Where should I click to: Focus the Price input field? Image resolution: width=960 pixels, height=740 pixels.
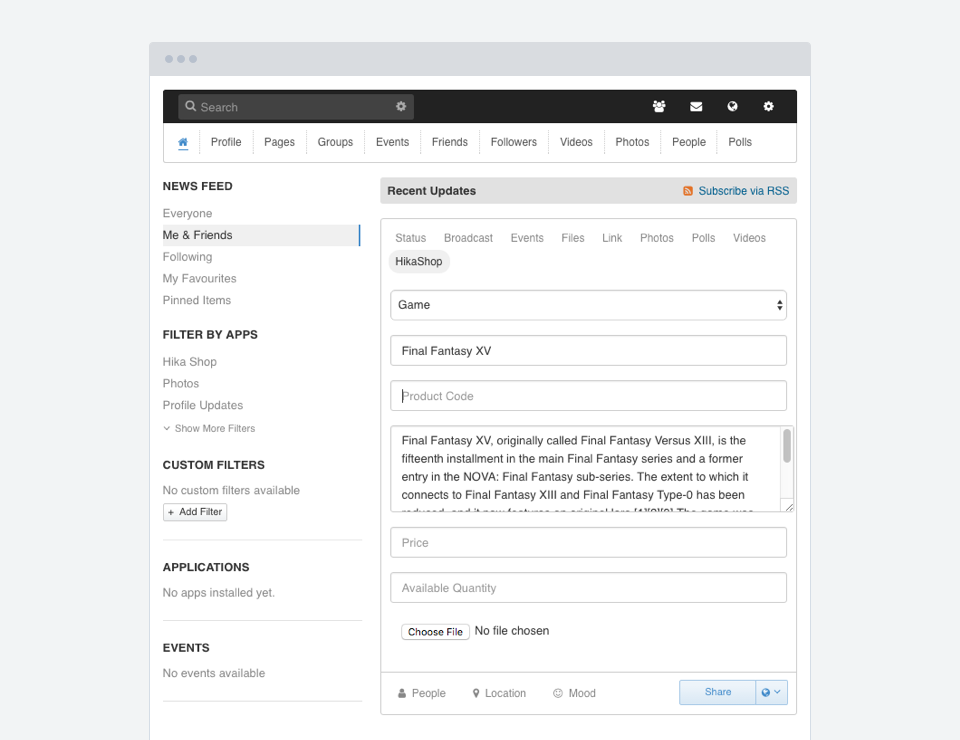click(588, 543)
